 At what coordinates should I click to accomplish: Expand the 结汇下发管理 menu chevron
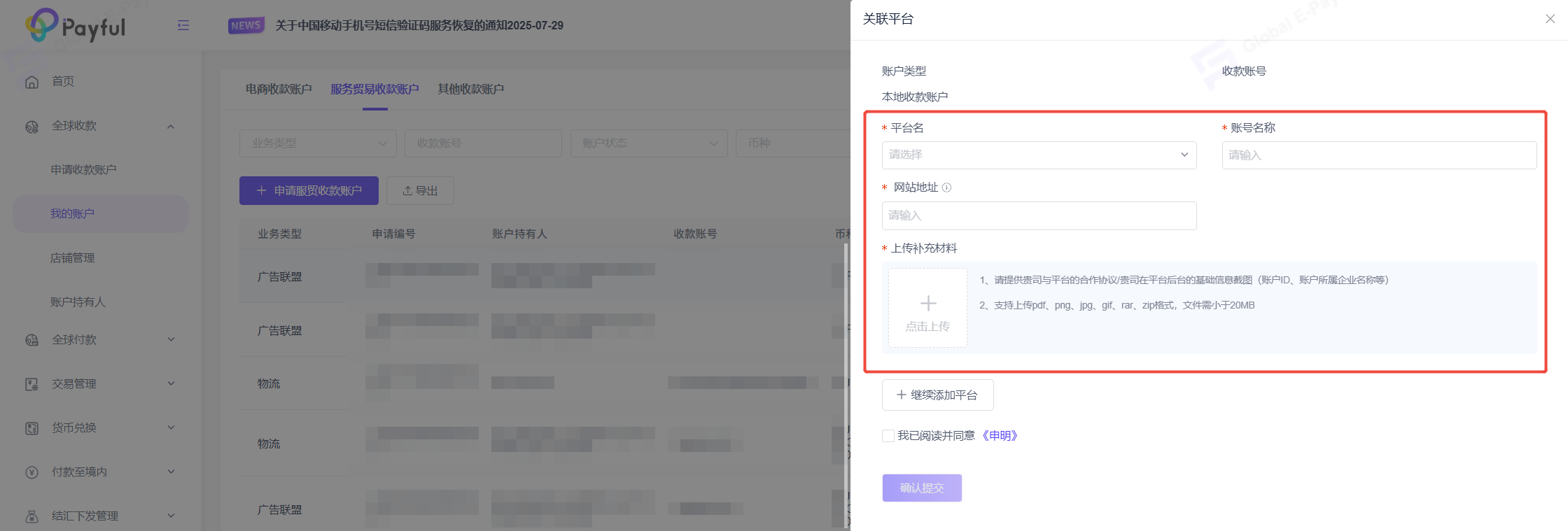171,516
